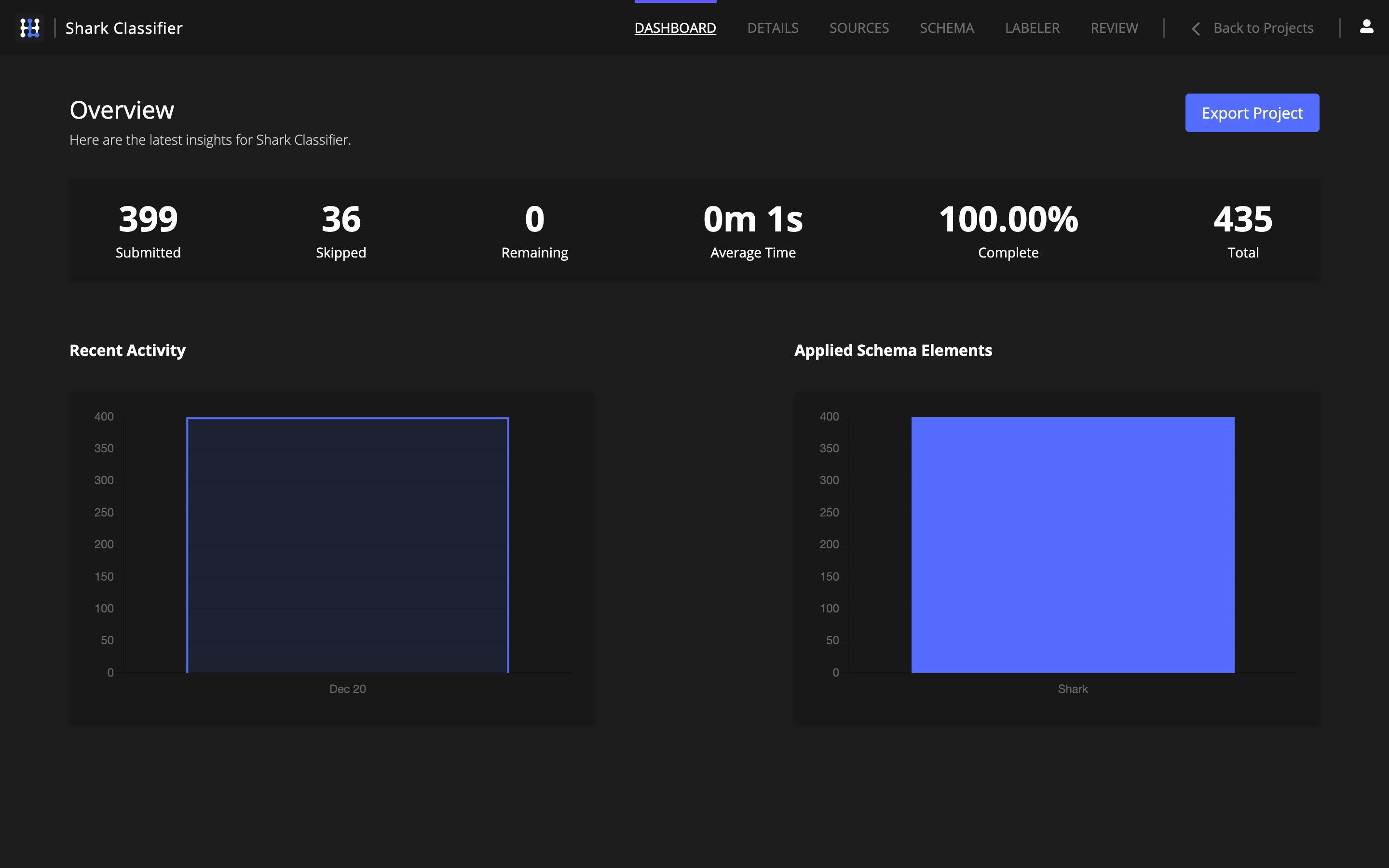Click the 0m 1s Average Time stat
1389x868 pixels.
(x=752, y=230)
